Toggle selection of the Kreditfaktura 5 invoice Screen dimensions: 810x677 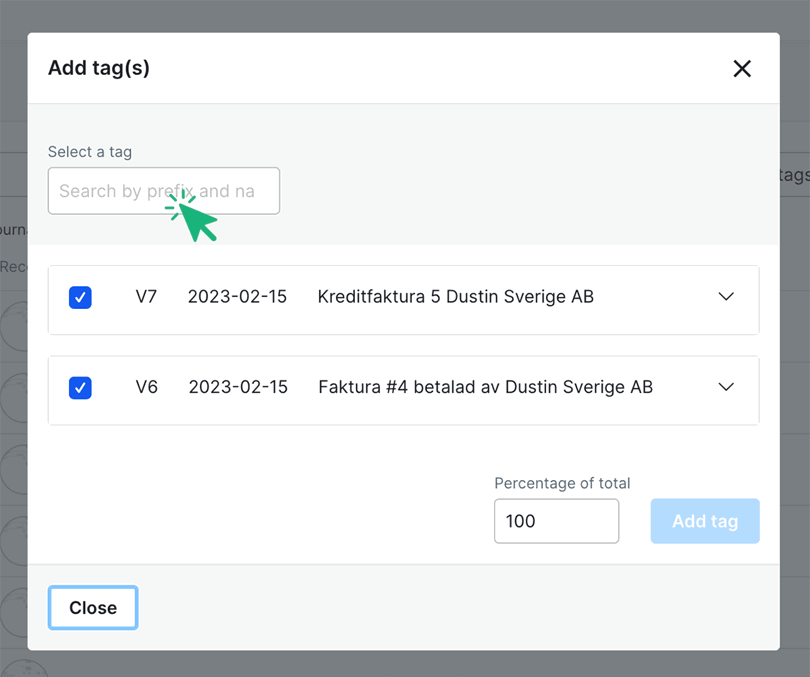click(x=80, y=297)
